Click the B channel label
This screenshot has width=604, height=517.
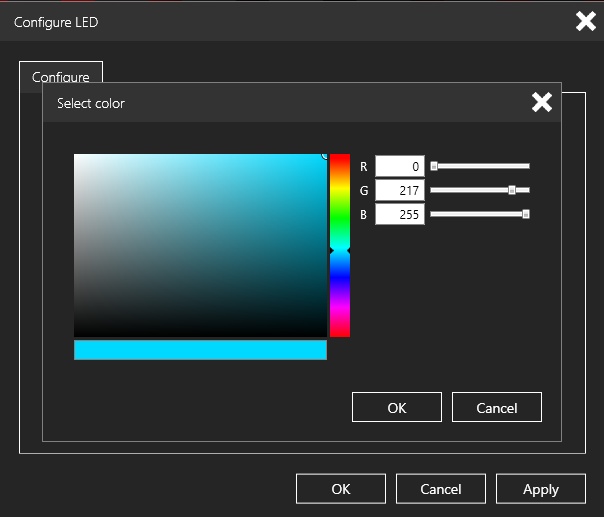tap(363, 214)
